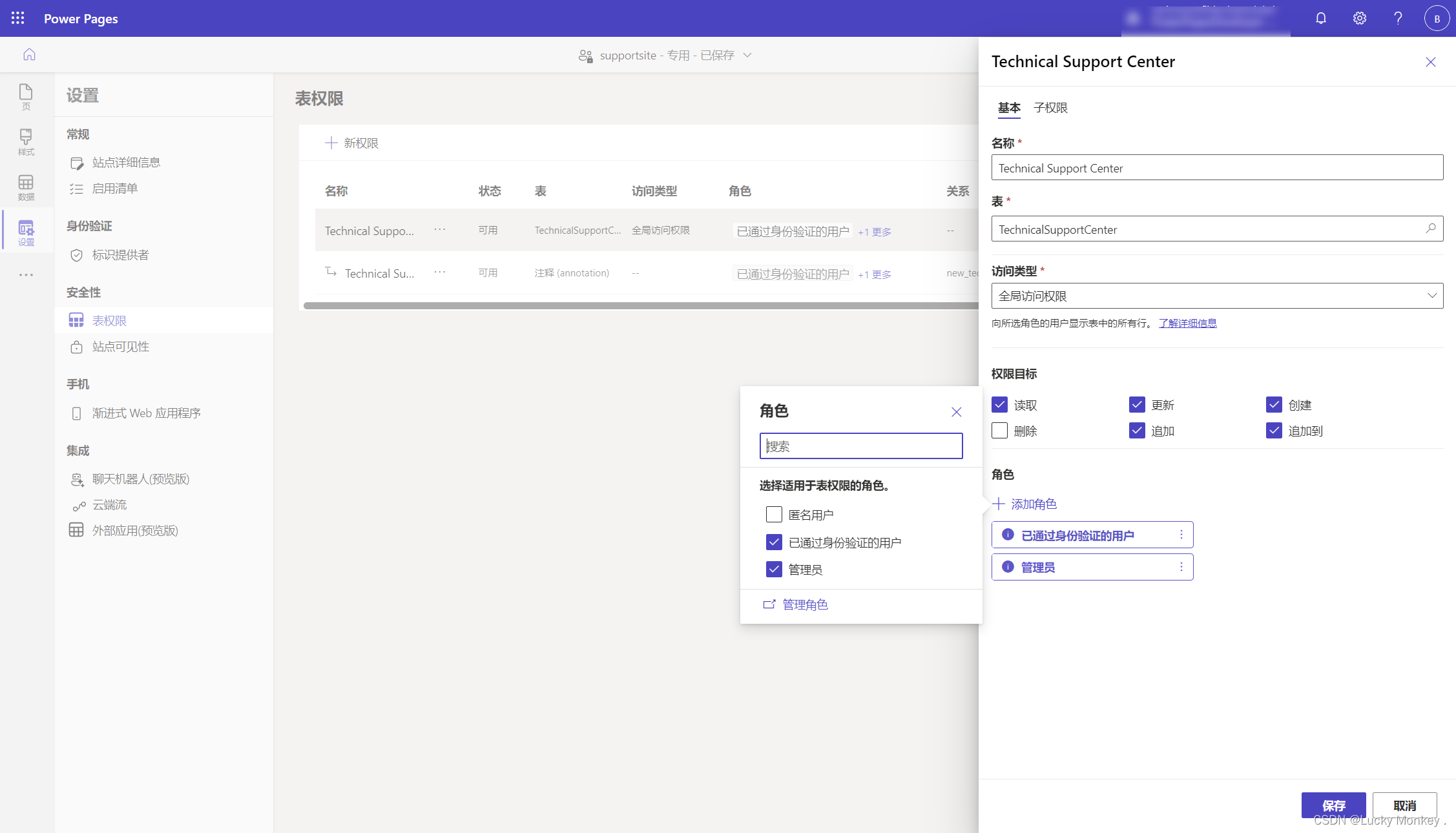
Task: Toggle the 创建 permission checkbox
Action: point(1274,405)
